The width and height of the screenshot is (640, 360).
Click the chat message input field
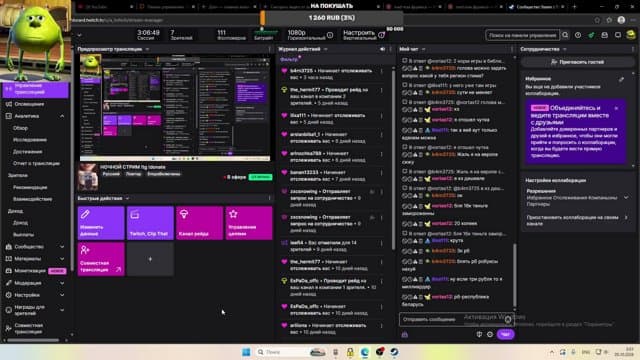tap(451, 320)
